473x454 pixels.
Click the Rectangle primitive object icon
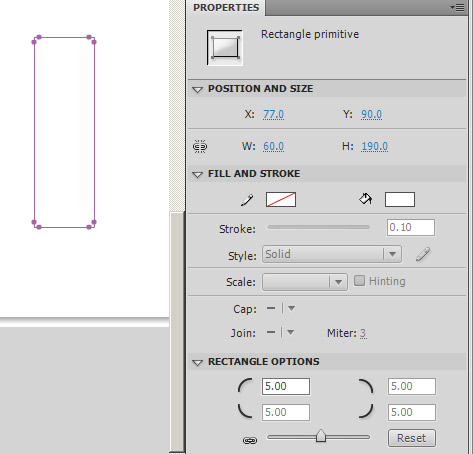[225, 48]
